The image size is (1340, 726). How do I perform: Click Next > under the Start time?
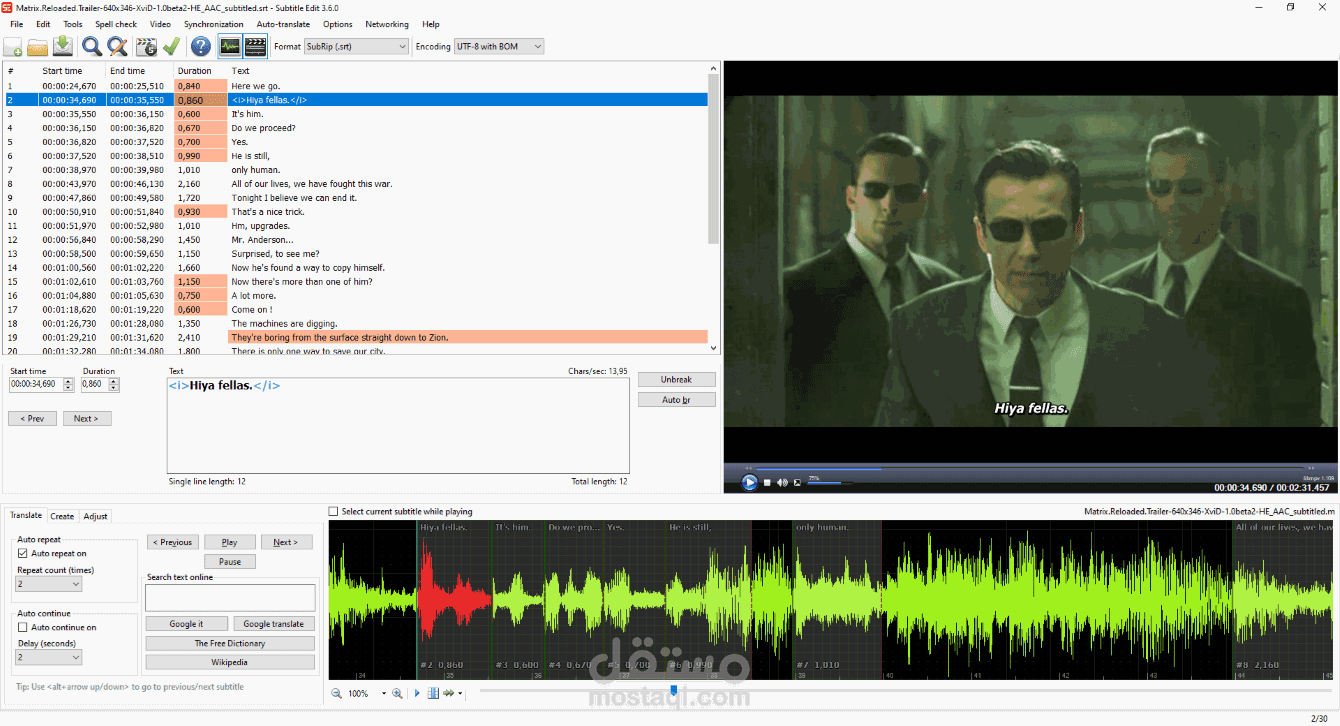(87, 419)
